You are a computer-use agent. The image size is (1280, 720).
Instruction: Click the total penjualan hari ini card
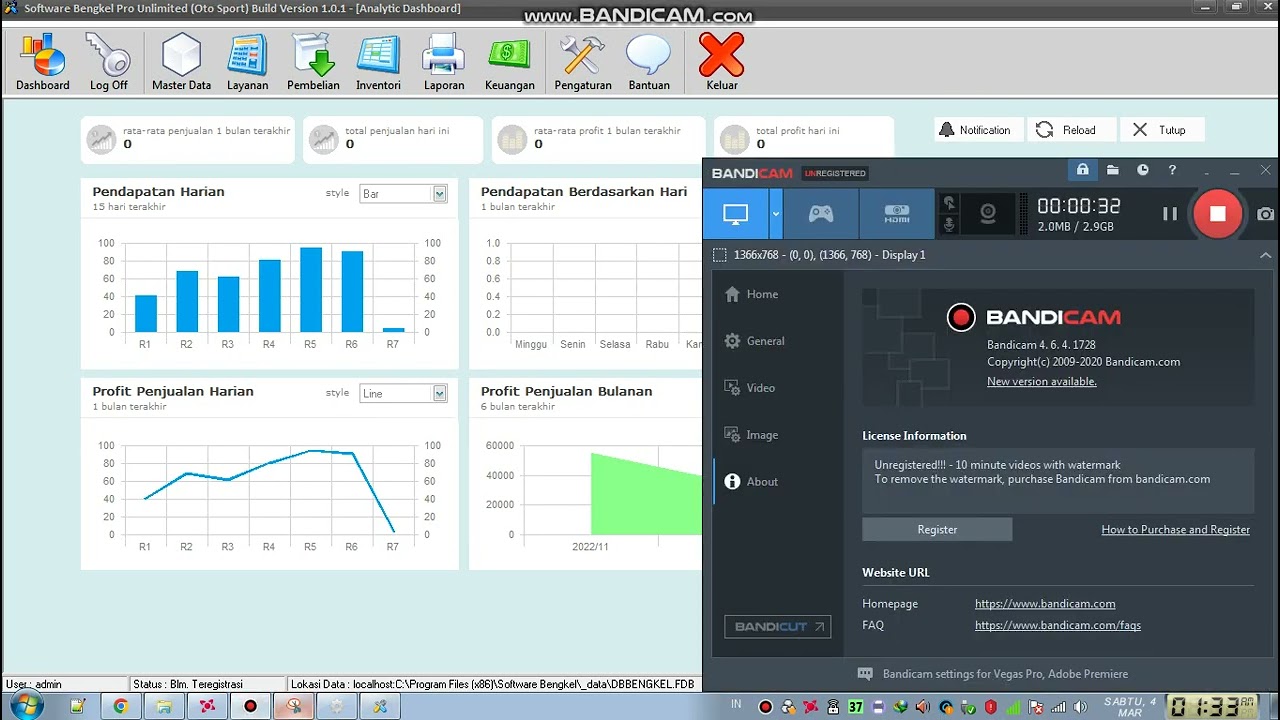tap(392, 139)
